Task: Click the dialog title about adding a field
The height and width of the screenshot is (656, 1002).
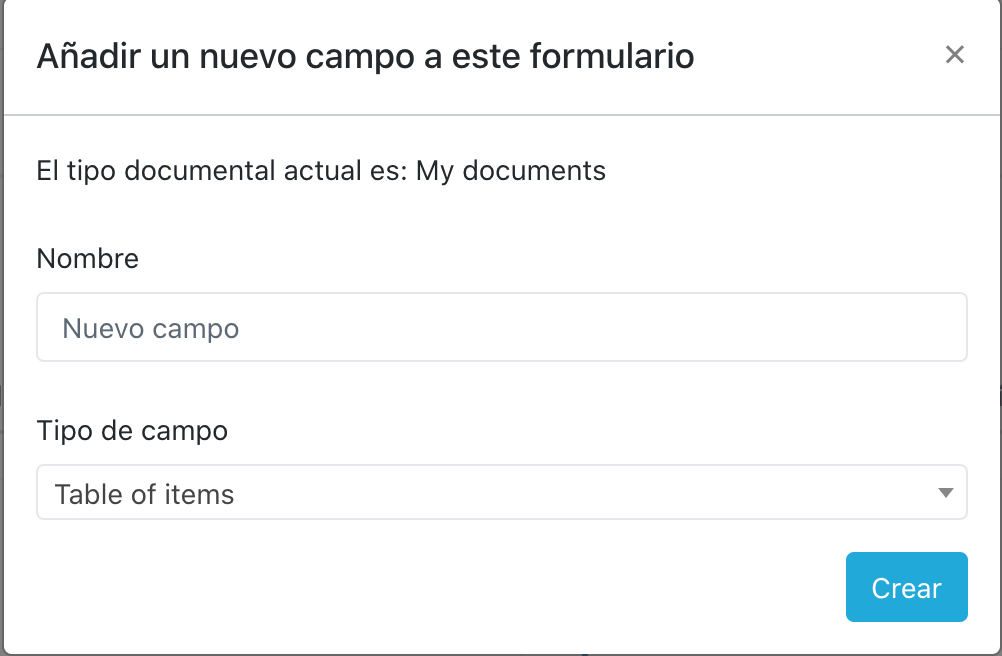Action: pyautogui.click(x=364, y=56)
